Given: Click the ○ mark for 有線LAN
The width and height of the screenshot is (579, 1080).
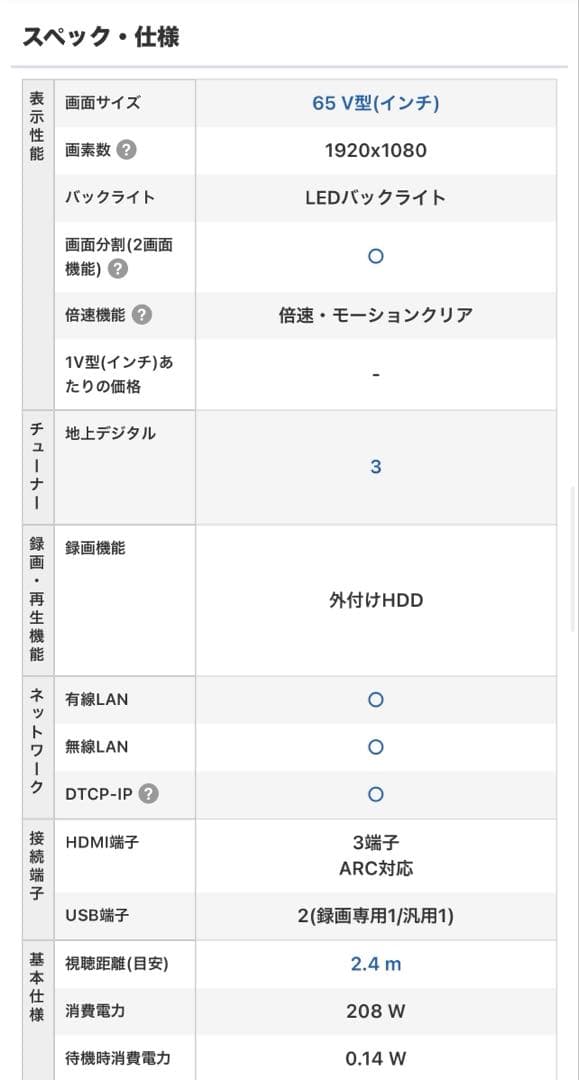Looking at the screenshot, I should 374,699.
